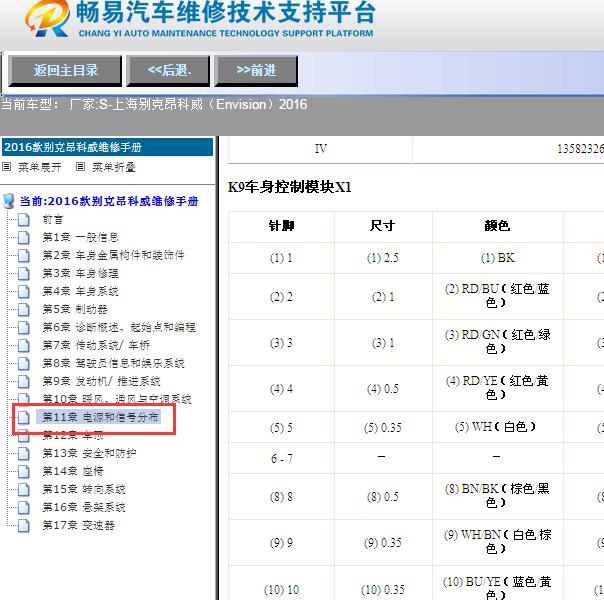
Task: Click the page icon beside 第14章
Action: click(23, 471)
